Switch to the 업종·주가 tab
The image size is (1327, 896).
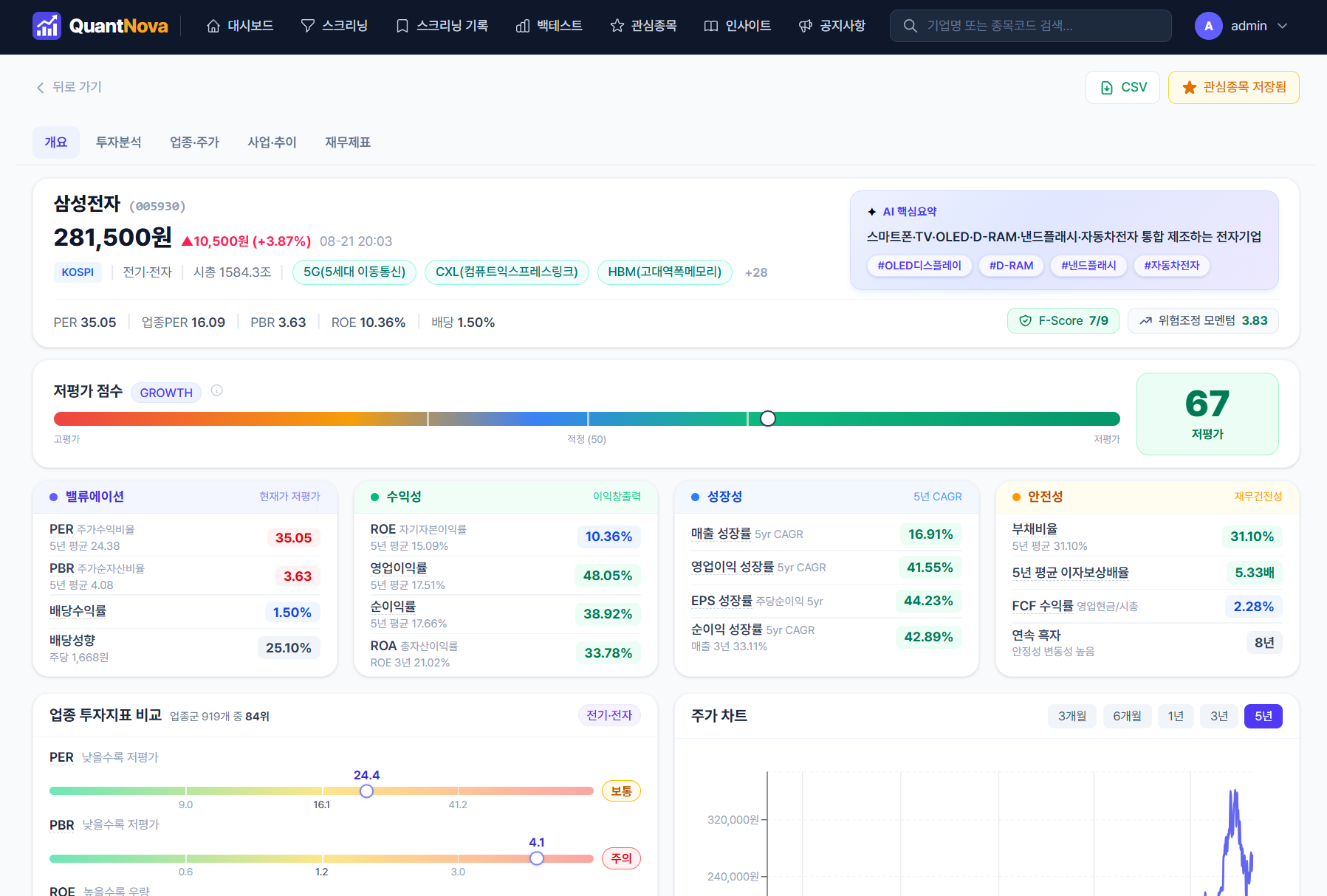pos(195,142)
